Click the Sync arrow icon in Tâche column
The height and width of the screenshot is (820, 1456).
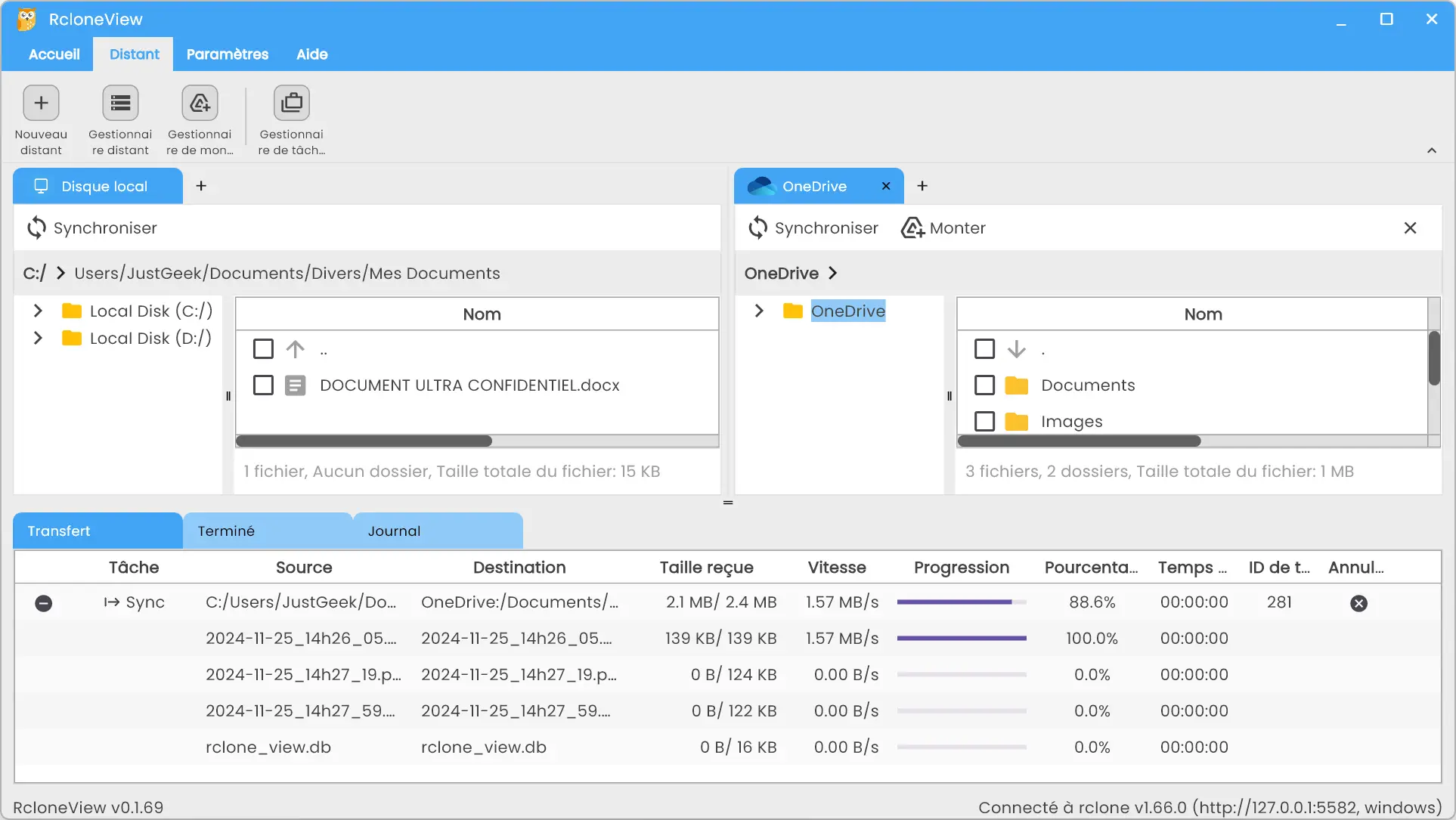[112, 602]
